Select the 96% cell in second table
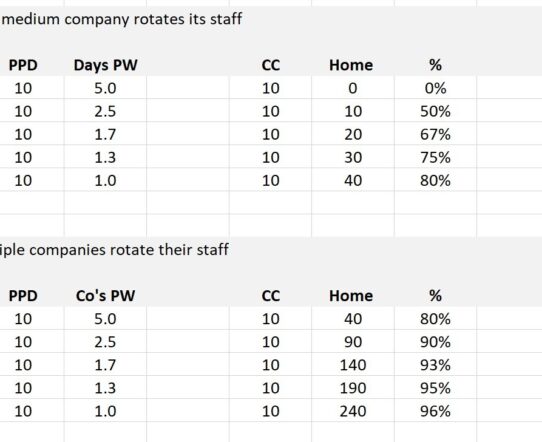Viewport: 542px width, 442px height. tap(435, 411)
